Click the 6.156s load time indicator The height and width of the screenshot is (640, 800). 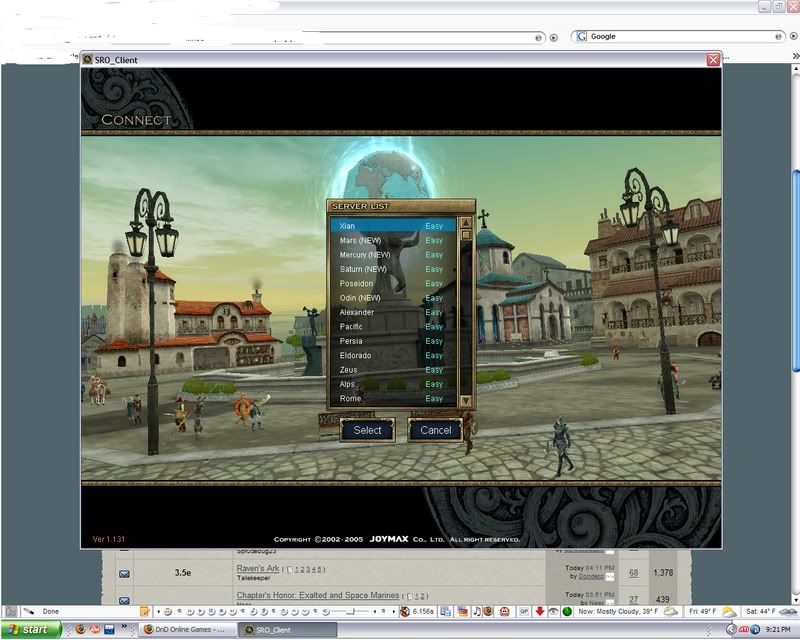click(x=423, y=611)
